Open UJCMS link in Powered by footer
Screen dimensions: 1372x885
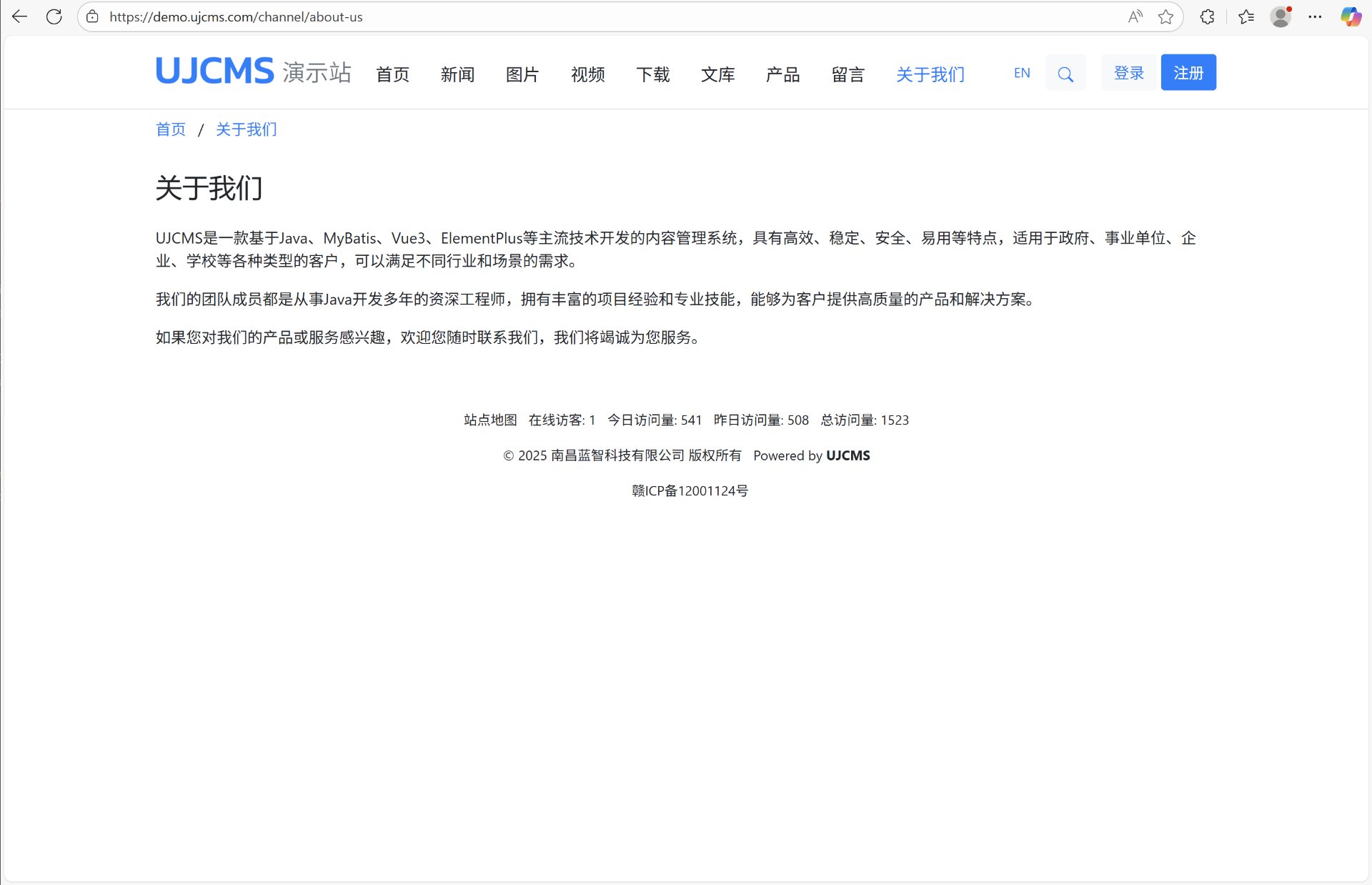[x=848, y=455]
